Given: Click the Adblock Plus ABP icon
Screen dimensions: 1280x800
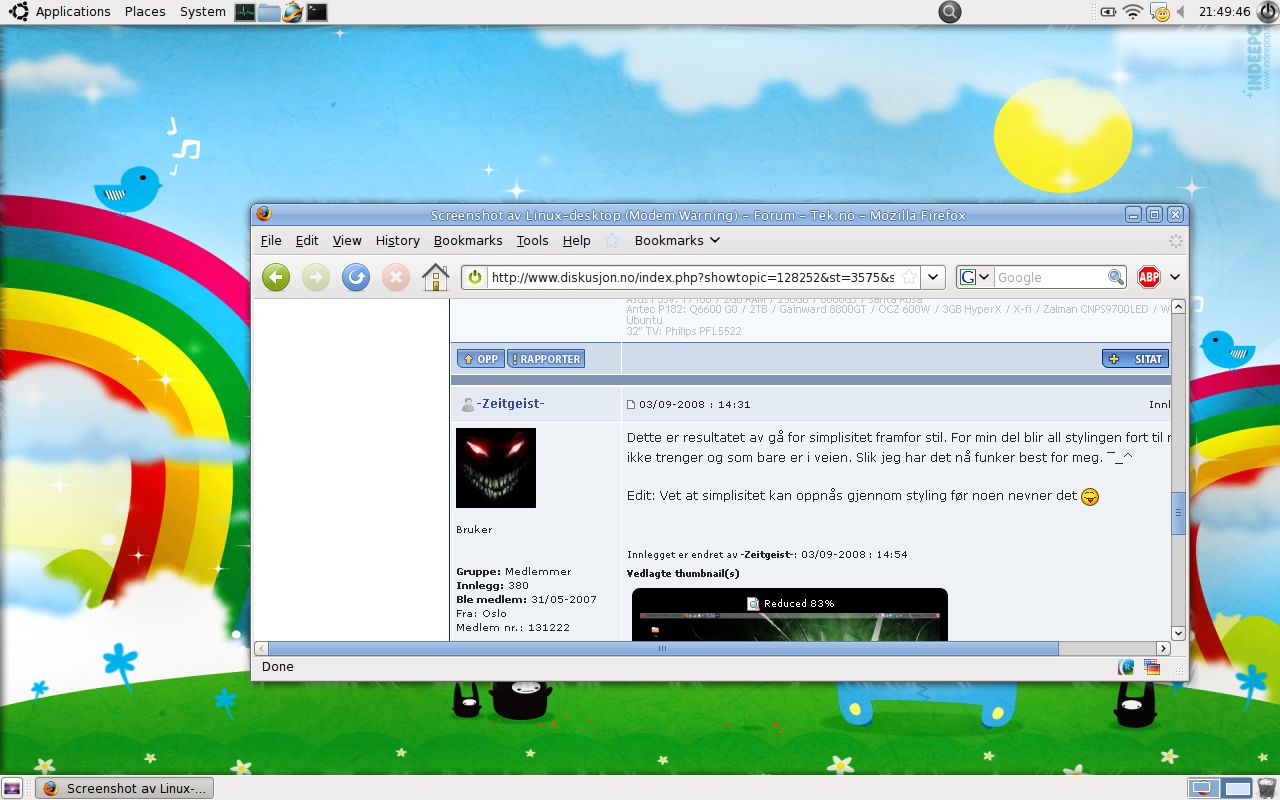Looking at the screenshot, I should coord(1149,277).
